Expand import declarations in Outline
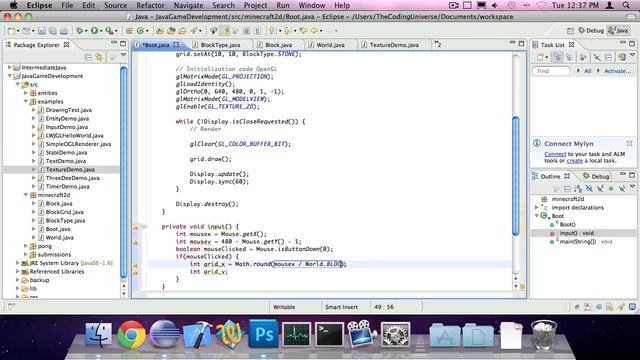 [x=537, y=207]
